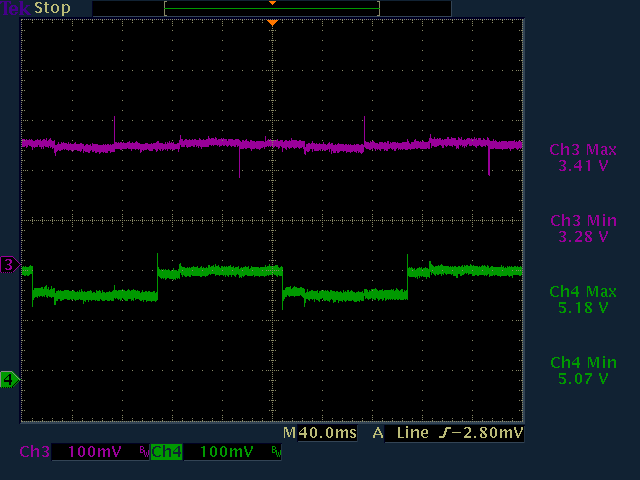Click the green-bracketed record view bar
This screenshot has height=480, width=640.
[x=271, y=8]
